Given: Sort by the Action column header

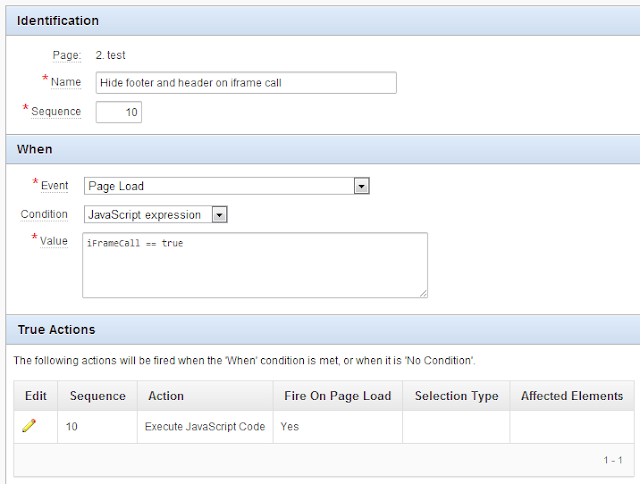Looking at the screenshot, I should [166, 396].
